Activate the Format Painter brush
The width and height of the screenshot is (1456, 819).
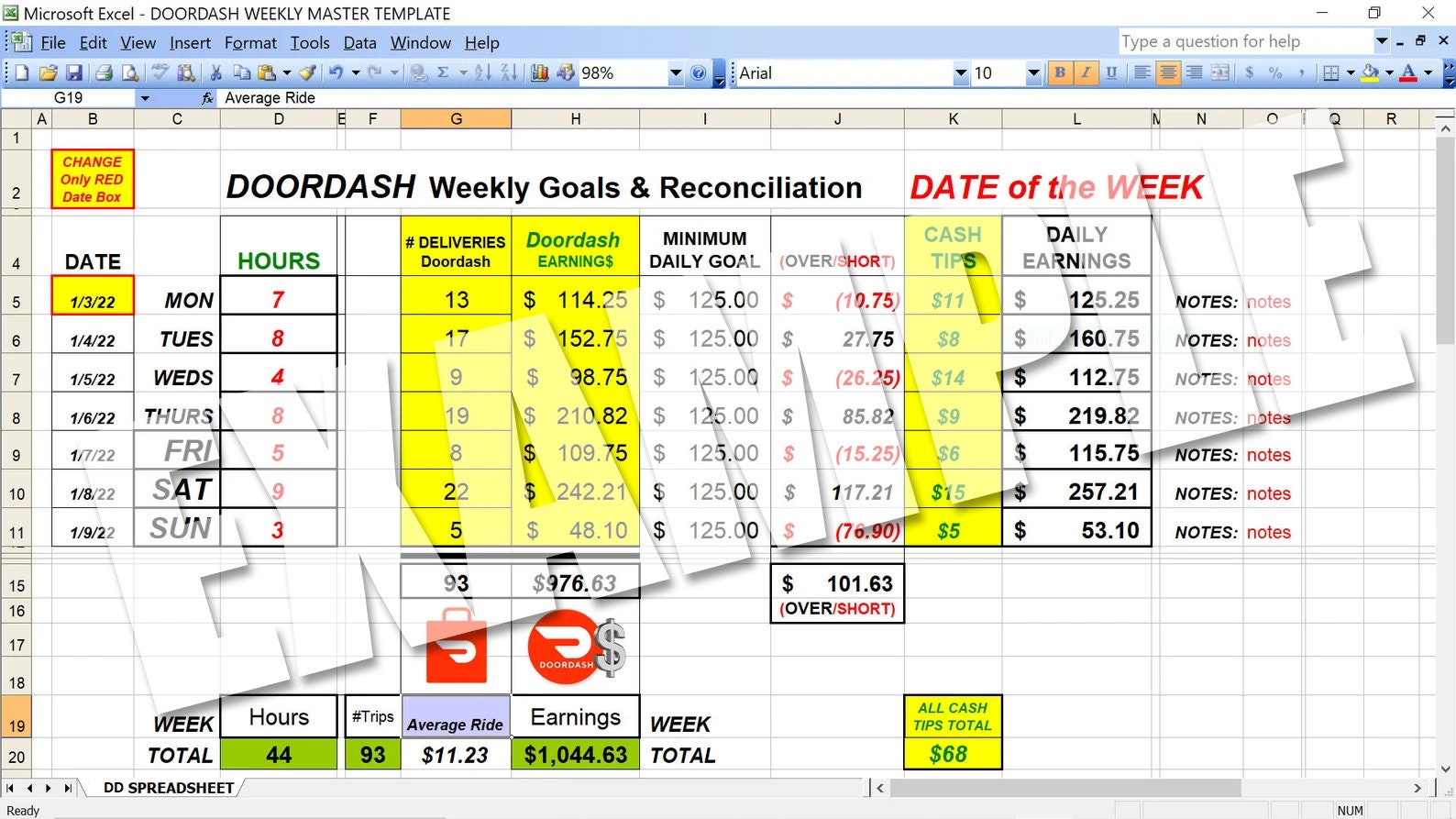pos(307,72)
